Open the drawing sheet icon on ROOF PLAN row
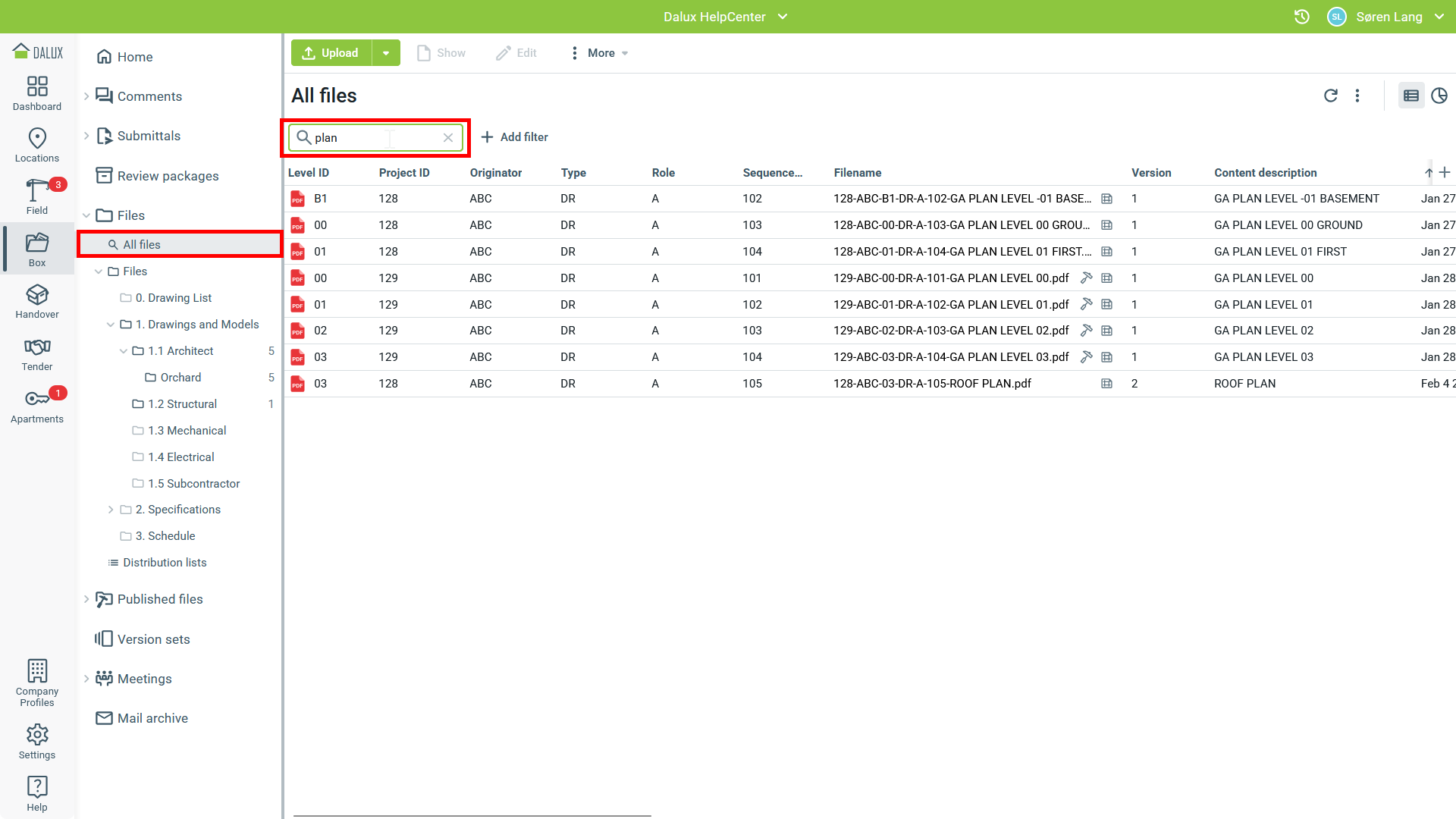The image size is (1456, 819). 1107,383
